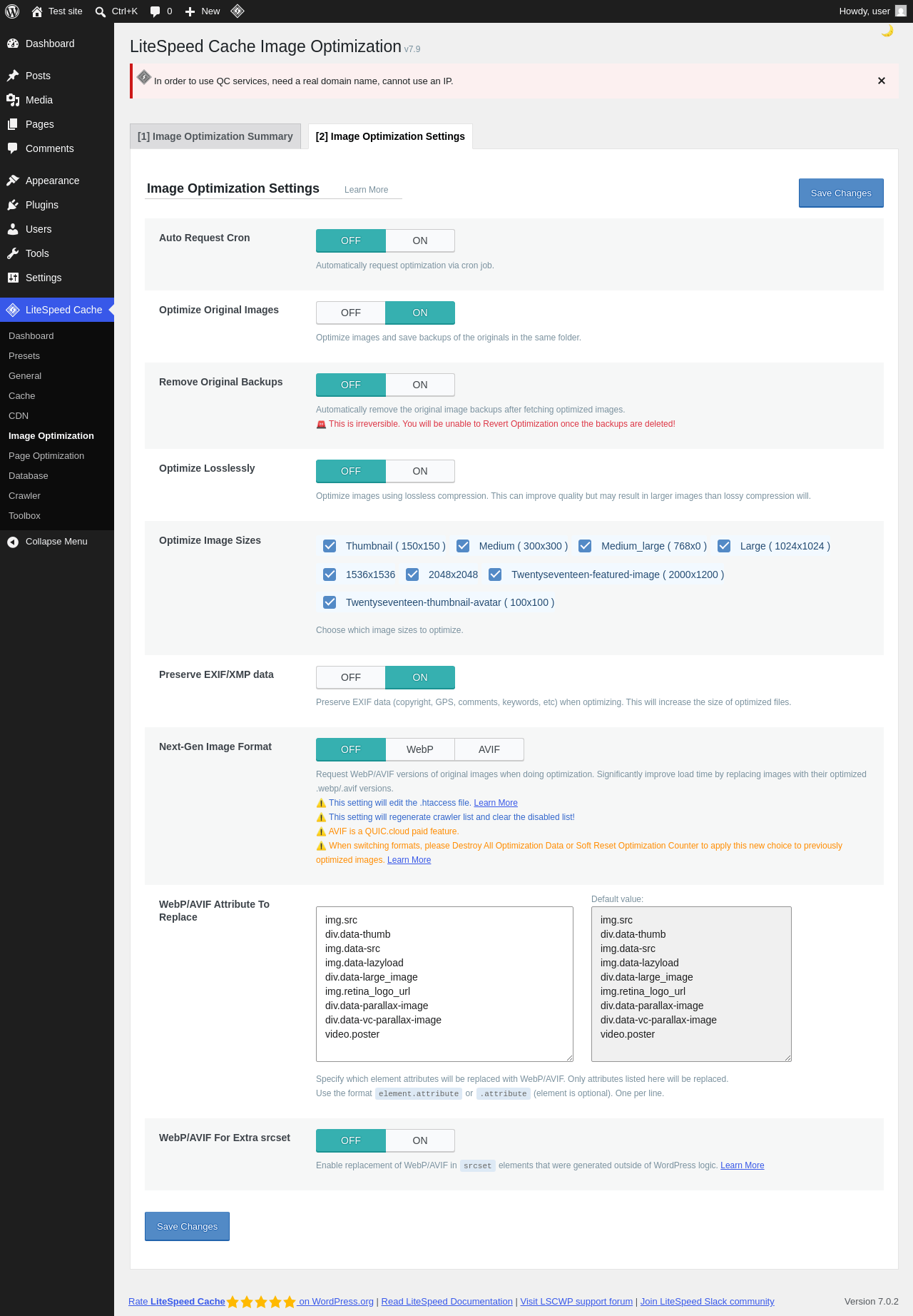Open Page Optimization submenu item

46,456
